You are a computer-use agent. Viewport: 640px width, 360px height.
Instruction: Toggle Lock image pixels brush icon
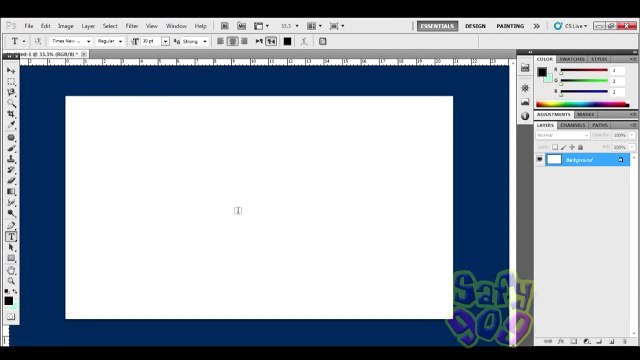[563, 147]
